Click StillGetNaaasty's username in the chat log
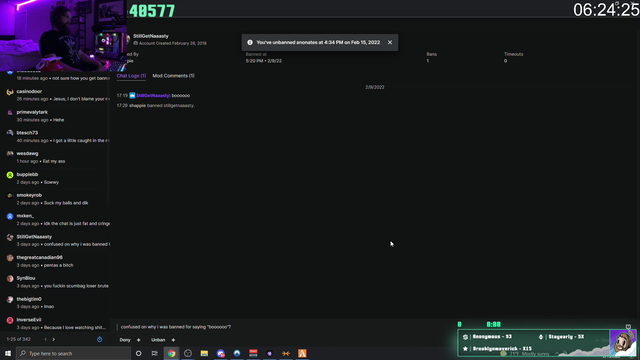 (153, 96)
